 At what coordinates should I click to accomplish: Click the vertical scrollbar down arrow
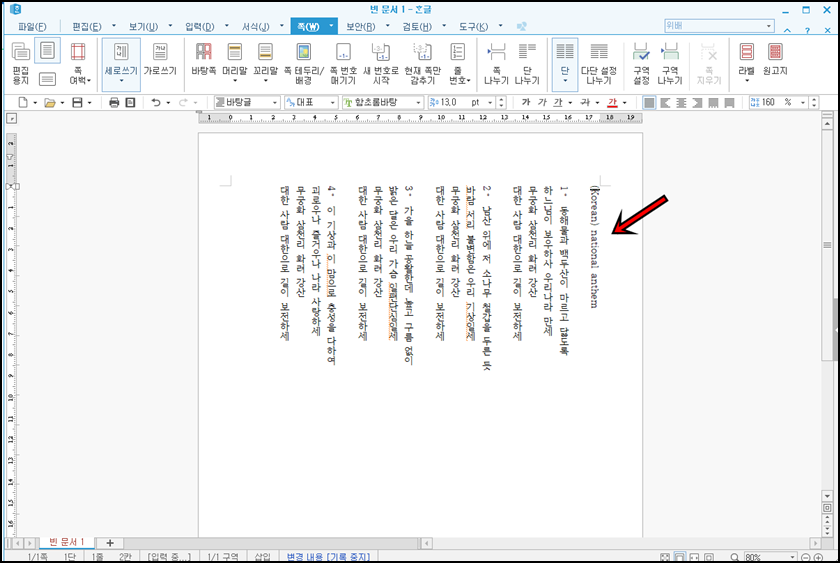[x=827, y=496]
